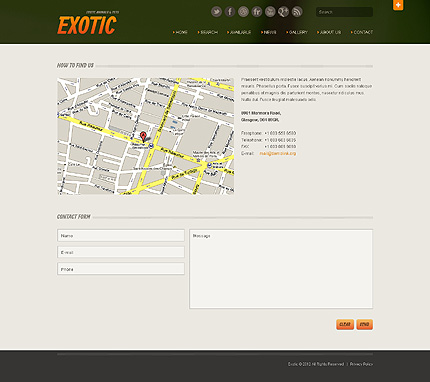The image size is (430, 382).
Task: Select the Contact menu item
Action: pos(362,32)
